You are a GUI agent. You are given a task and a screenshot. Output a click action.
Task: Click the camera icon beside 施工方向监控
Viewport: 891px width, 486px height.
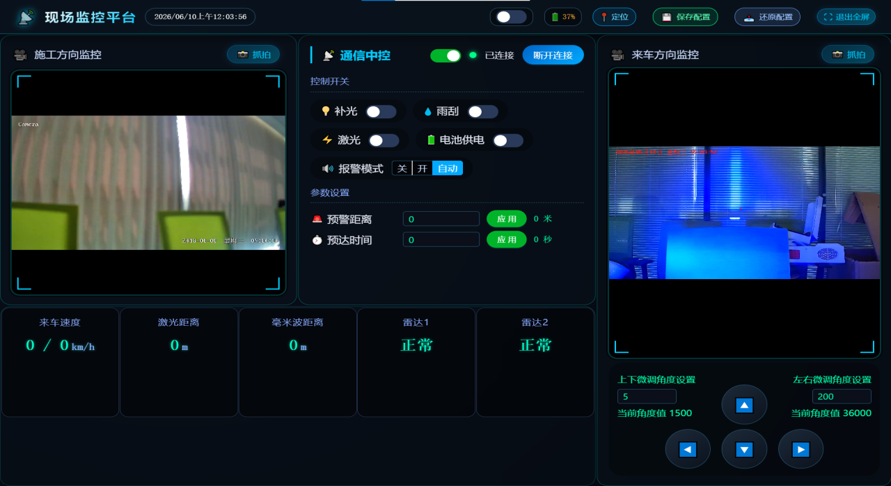[20, 55]
